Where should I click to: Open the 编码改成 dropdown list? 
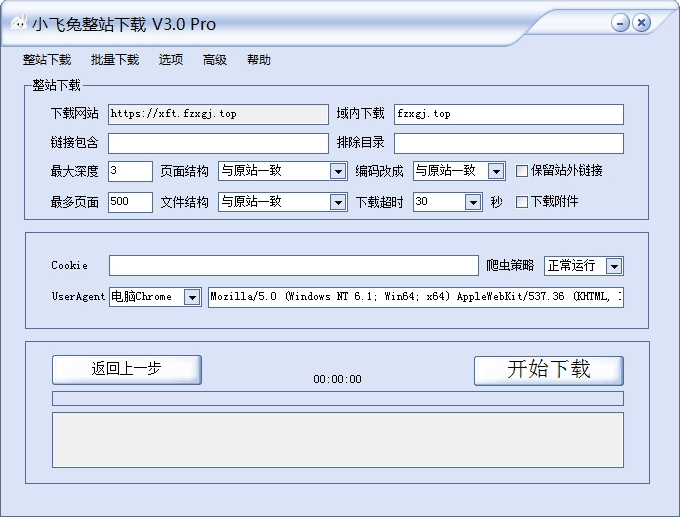496,171
